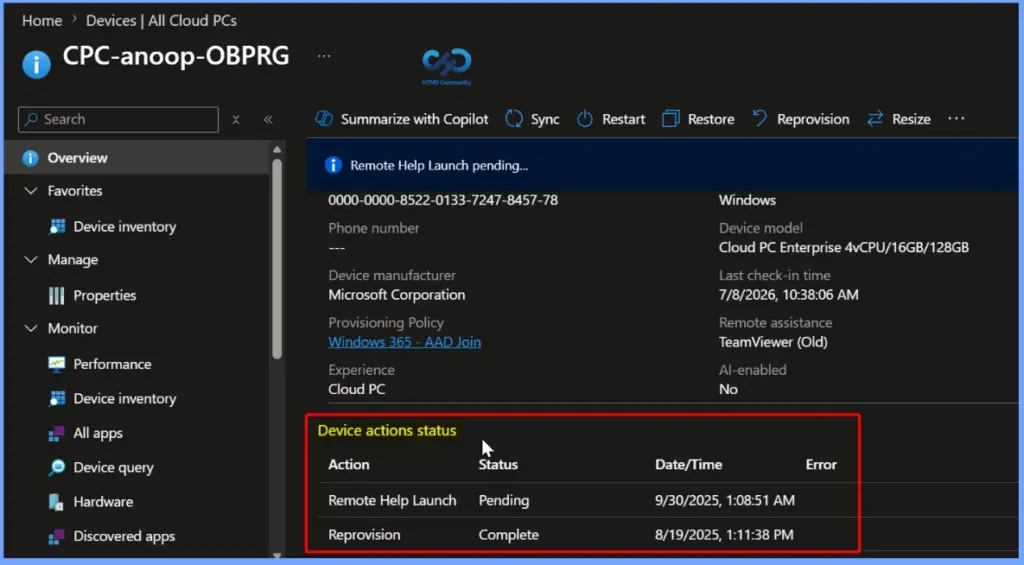The height and width of the screenshot is (565, 1024).
Task: Click the 0000-0000-8522-0133-7247-8457-78 serial value
Action: point(443,200)
